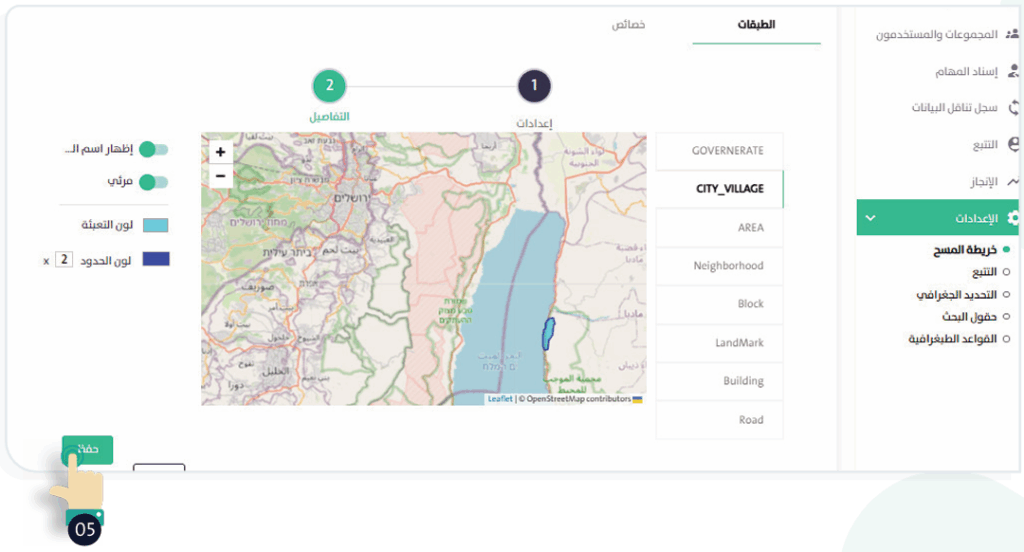Toggle the visible (مرئي) switch
1024x552 pixels.
(153, 182)
